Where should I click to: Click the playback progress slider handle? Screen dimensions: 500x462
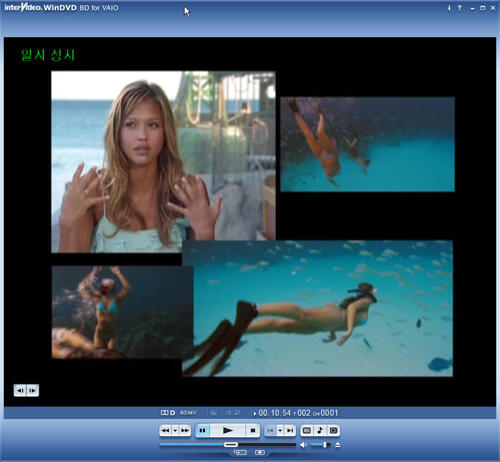[x=231, y=445]
